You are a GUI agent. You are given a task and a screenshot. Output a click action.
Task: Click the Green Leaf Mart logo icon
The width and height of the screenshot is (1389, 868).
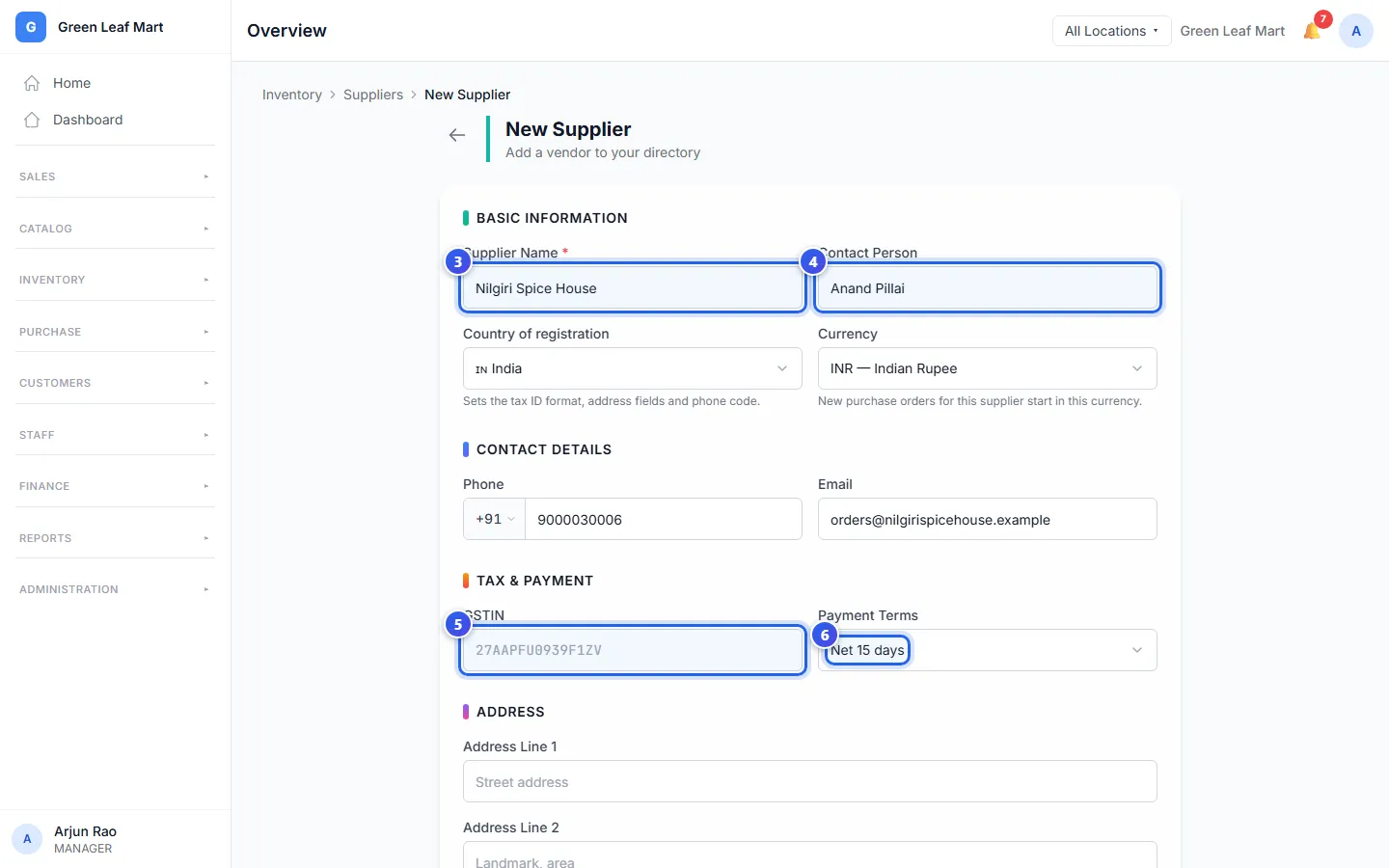click(31, 27)
